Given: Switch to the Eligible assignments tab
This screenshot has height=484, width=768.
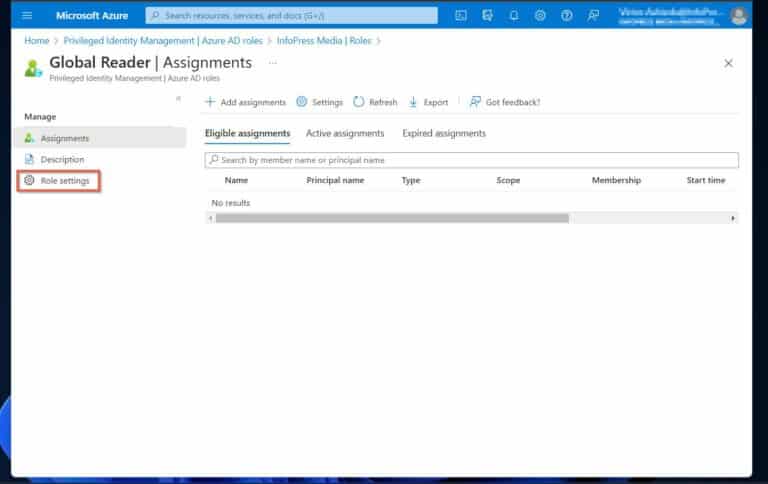Looking at the screenshot, I should click(247, 133).
